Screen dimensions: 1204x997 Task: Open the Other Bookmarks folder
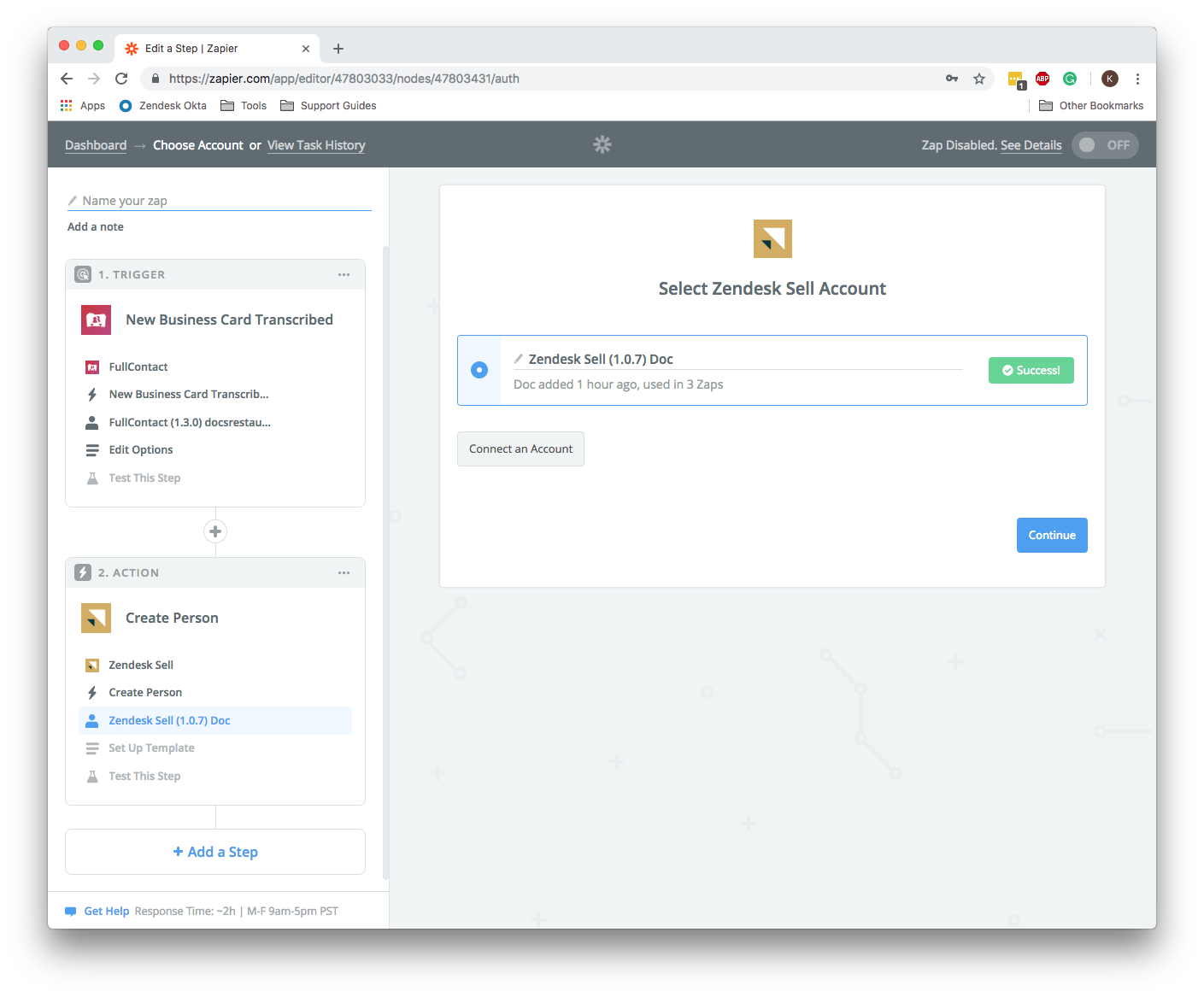(1091, 106)
